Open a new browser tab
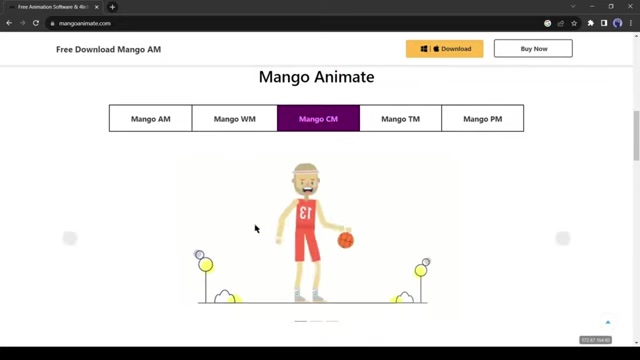Screen dimensions: 640x360 [x=112, y=7]
